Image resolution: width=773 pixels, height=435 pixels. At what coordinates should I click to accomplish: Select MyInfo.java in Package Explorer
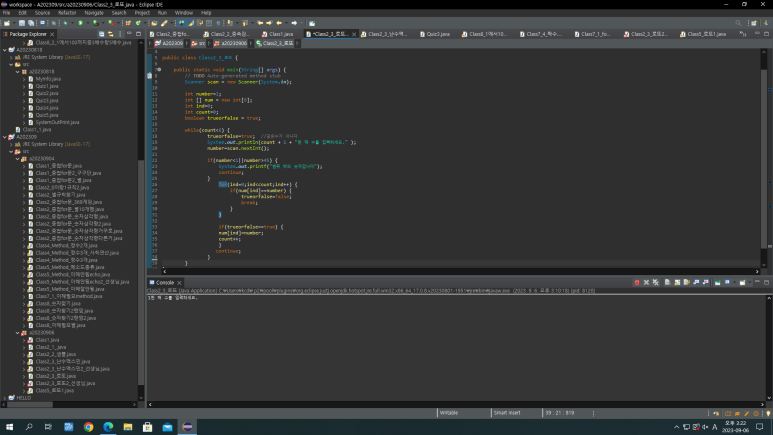point(48,79)
